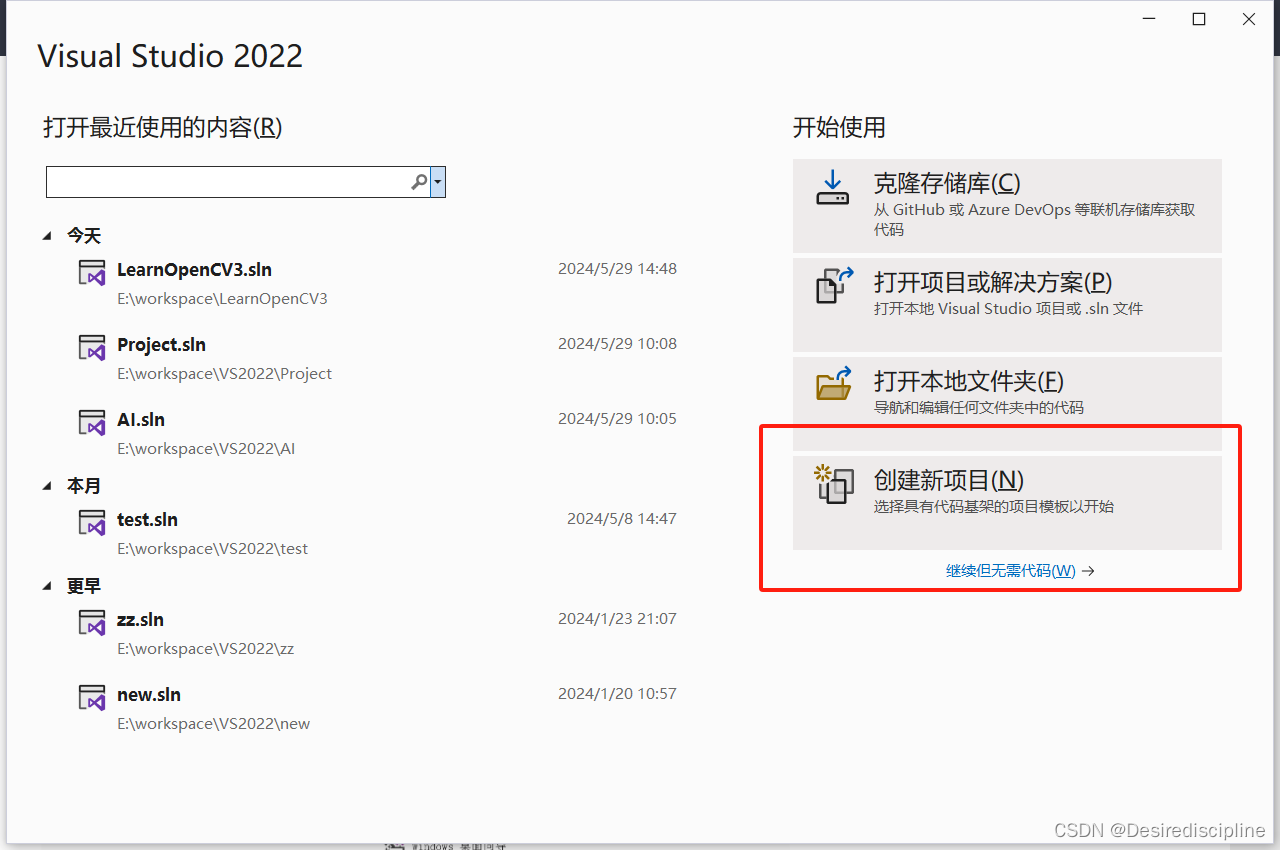Click the timestamp 2024/5/29 10:05
1280x850 pixels.
point(617,419)
